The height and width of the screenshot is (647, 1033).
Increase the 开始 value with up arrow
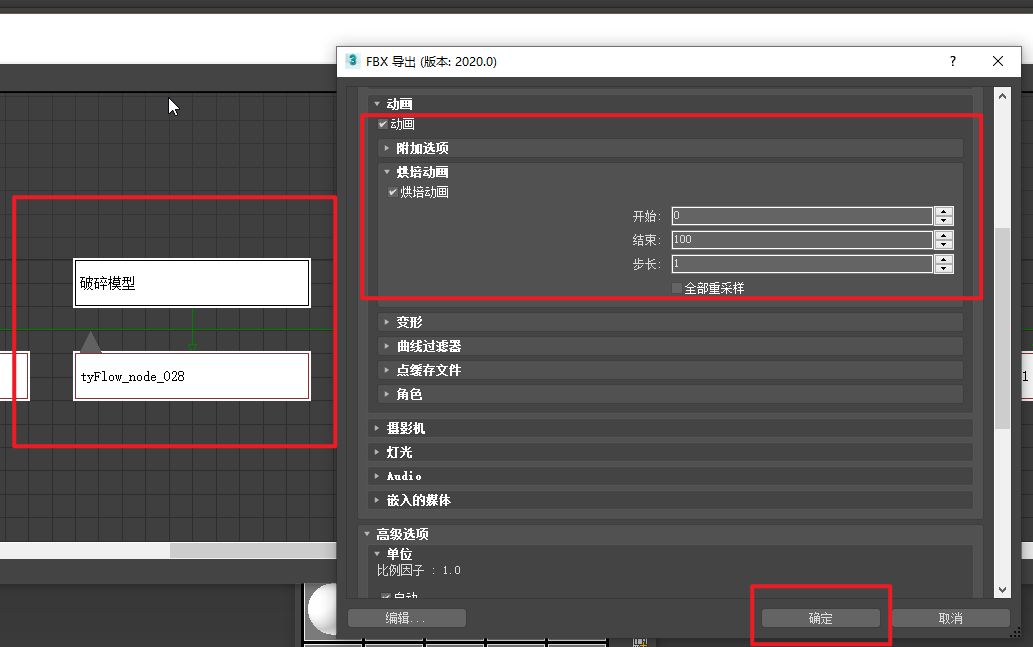[x=944, y=211]
